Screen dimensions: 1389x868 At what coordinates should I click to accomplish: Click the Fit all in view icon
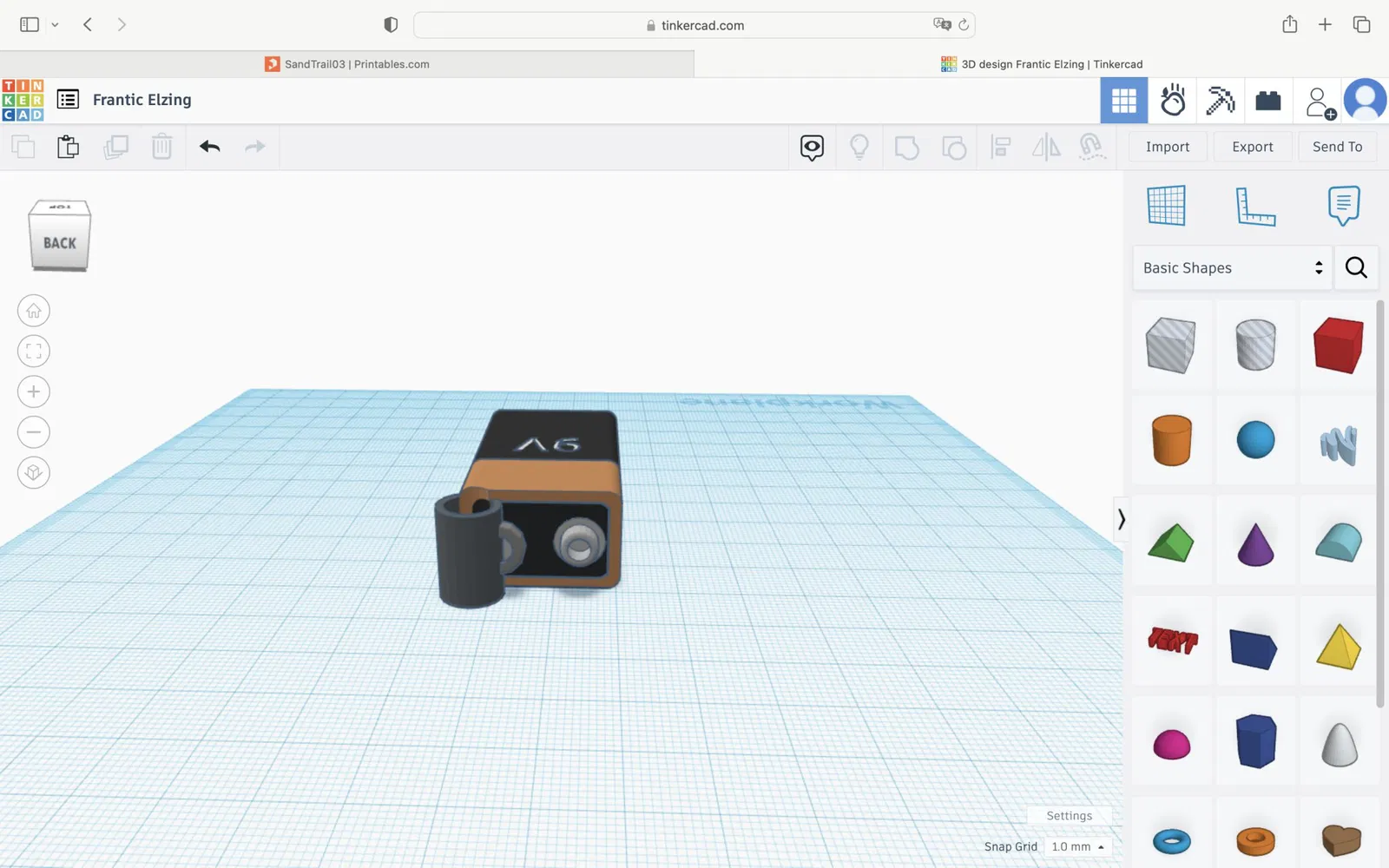point(34,352)
